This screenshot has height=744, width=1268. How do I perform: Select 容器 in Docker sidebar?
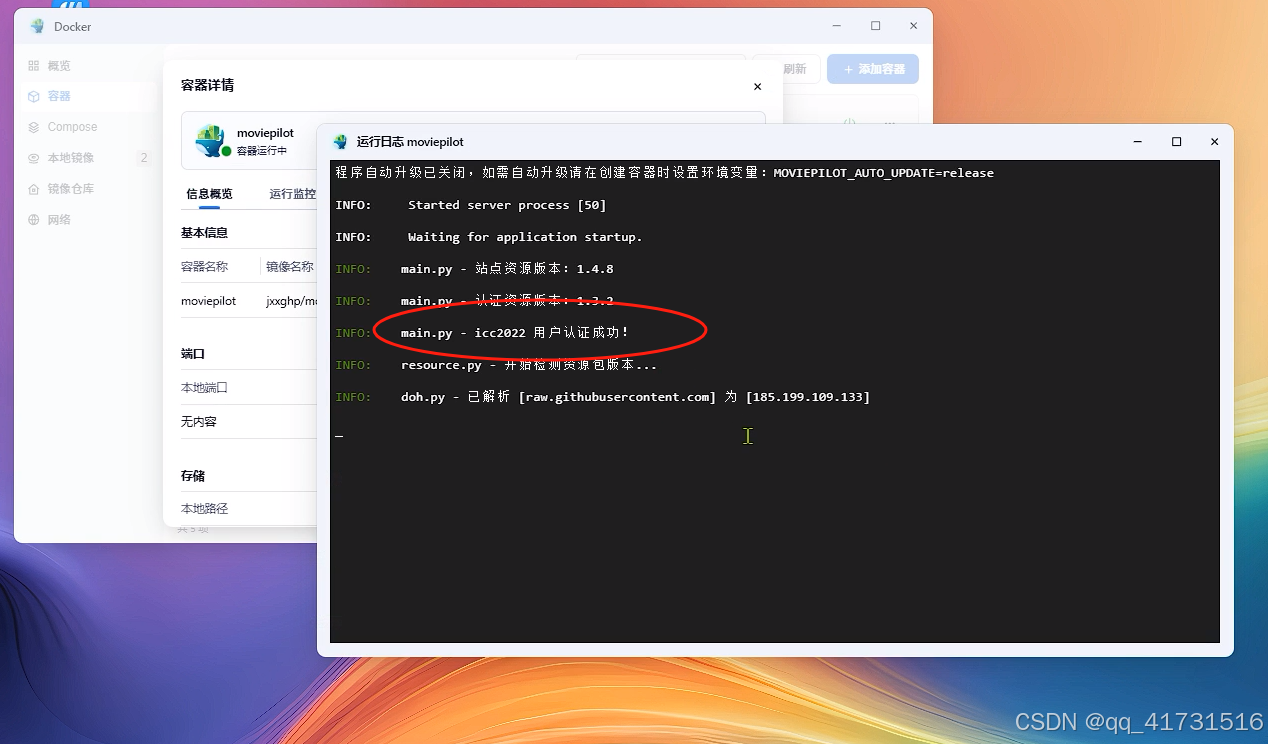coord(59,97)
